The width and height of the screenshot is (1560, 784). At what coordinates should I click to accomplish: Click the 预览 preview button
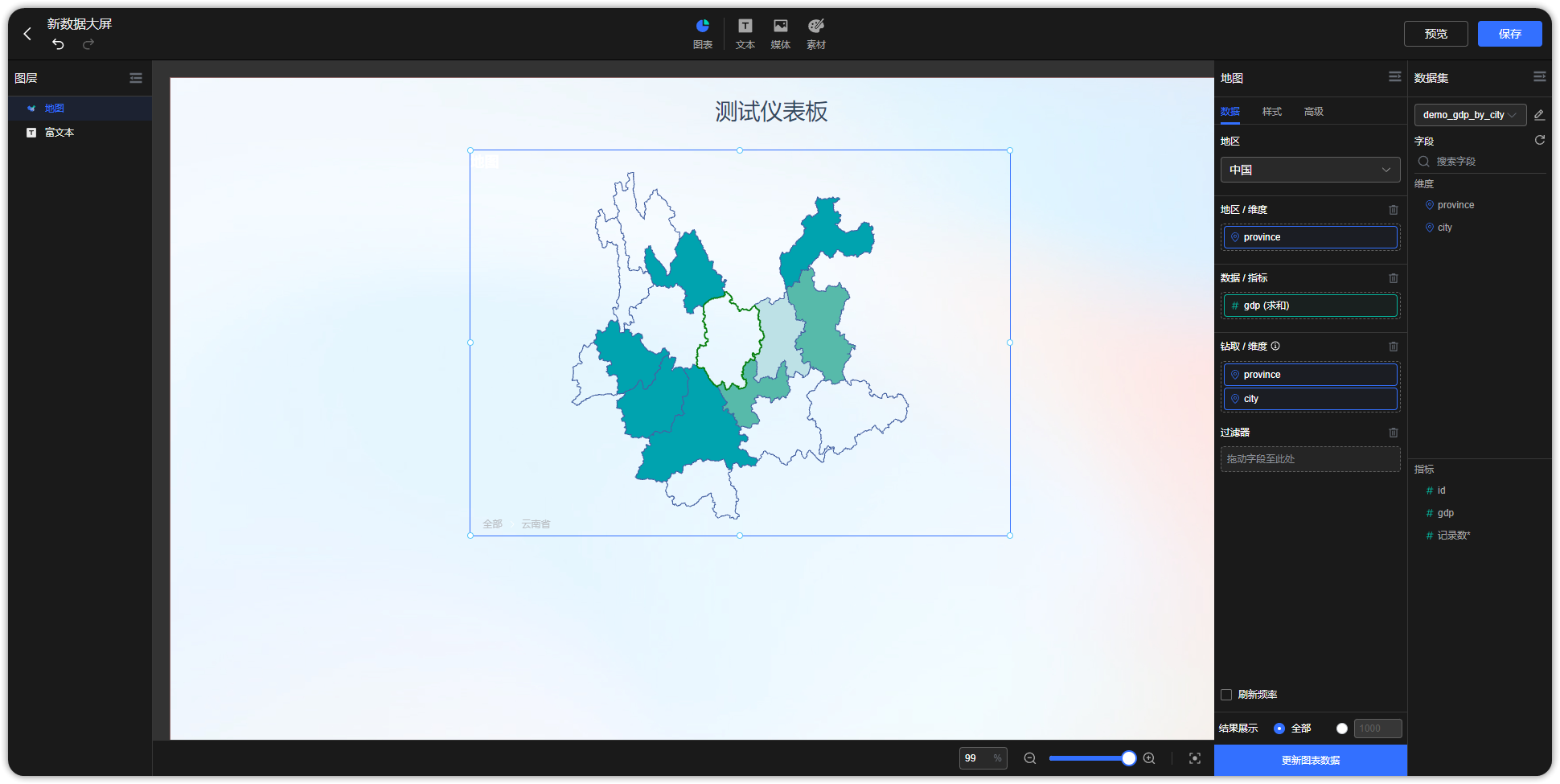(1436, 34)
